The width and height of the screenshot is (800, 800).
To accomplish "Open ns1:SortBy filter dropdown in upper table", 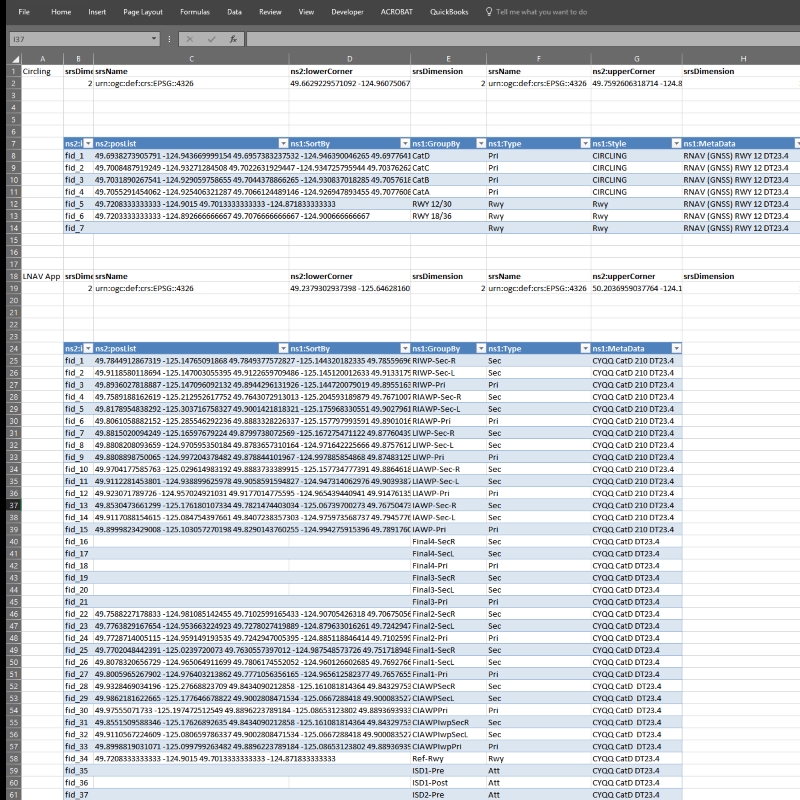I will pyautogui.click(x=403, y=144).
